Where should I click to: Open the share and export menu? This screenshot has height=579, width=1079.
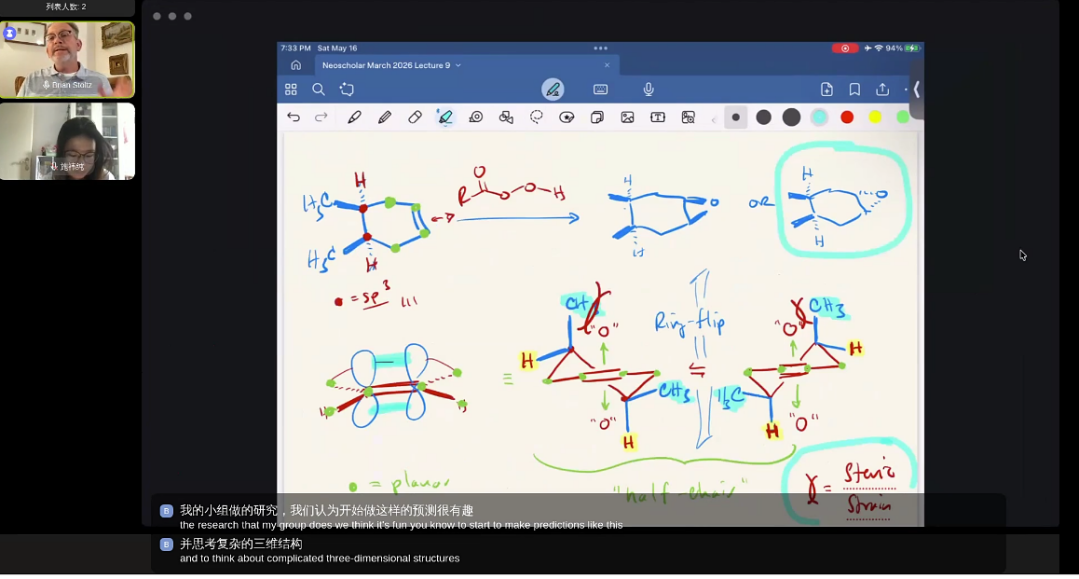pos(882,90)
